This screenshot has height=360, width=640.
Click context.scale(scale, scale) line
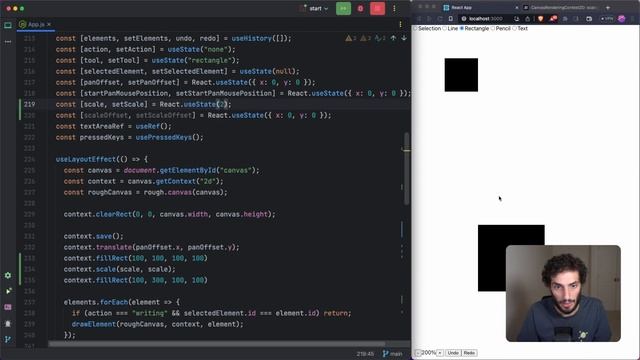(x=120, y=269)
